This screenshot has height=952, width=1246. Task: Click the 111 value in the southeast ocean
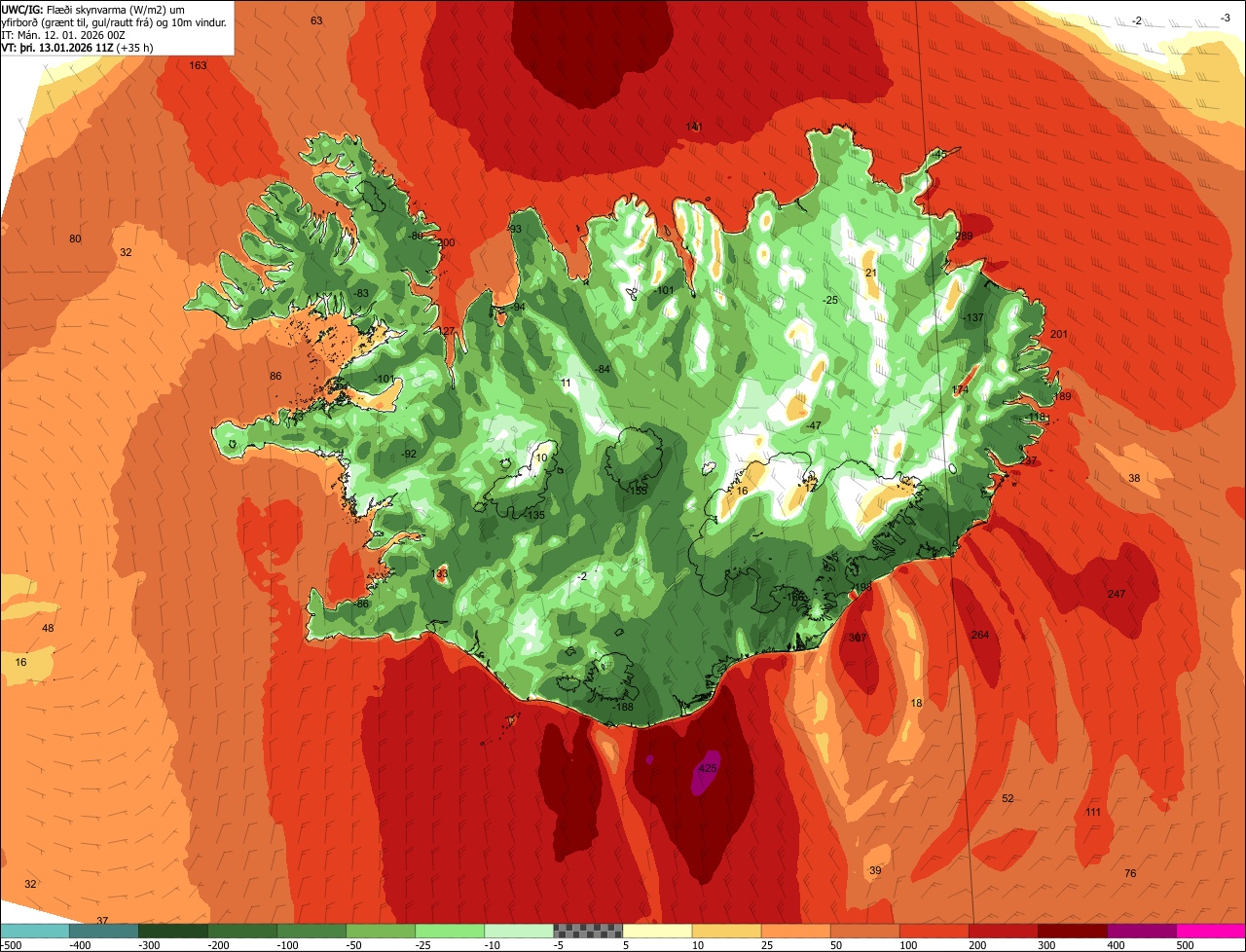(1093, 812)
